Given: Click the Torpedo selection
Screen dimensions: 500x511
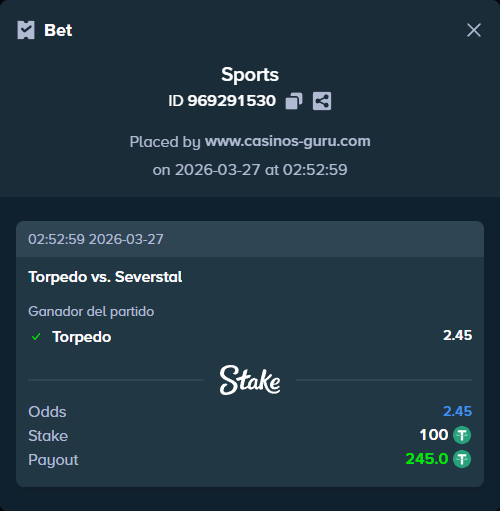Looking at the screenshot, I should pos(82,337).
